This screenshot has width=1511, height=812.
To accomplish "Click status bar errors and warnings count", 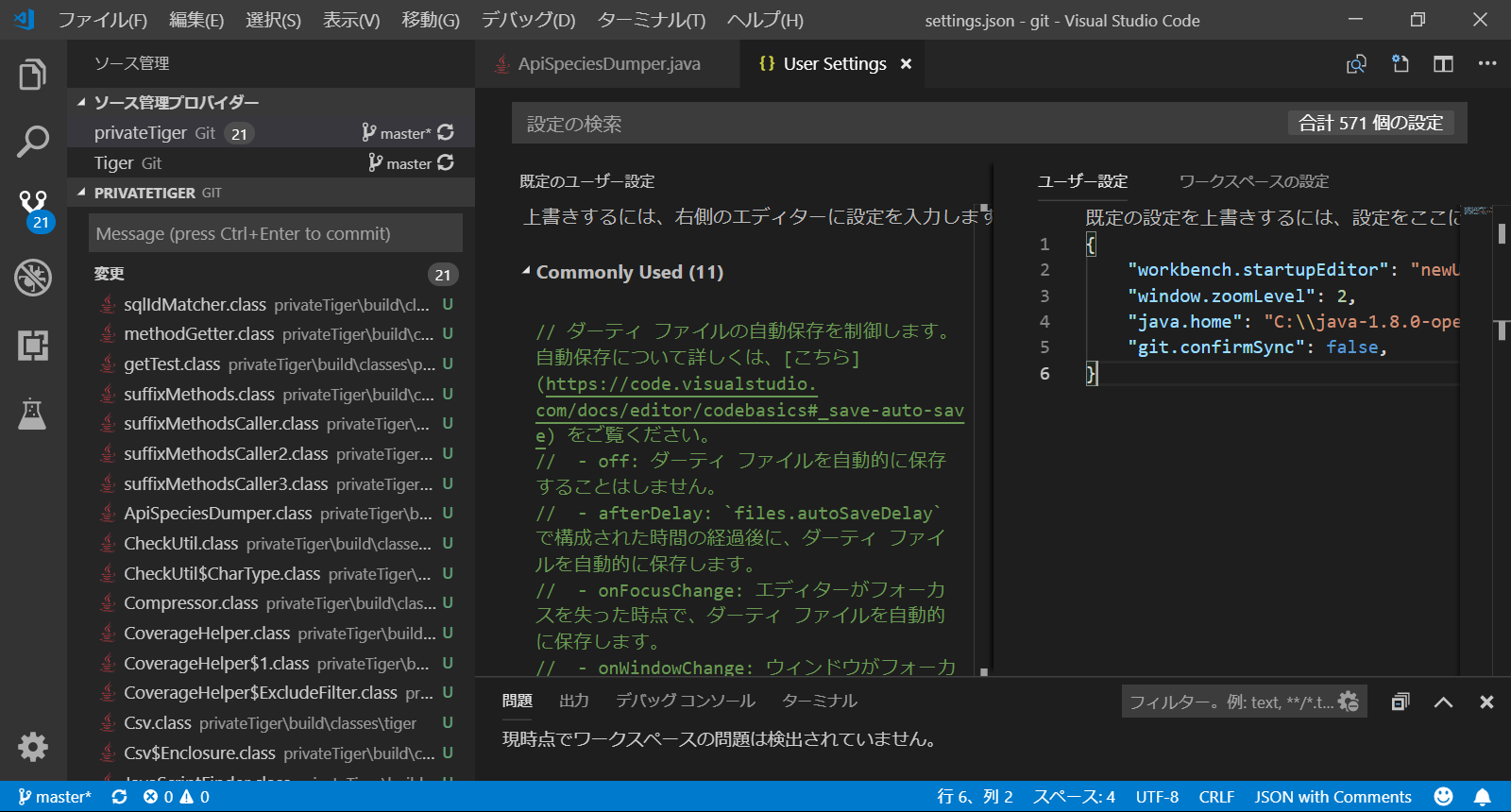I will 177,797.
